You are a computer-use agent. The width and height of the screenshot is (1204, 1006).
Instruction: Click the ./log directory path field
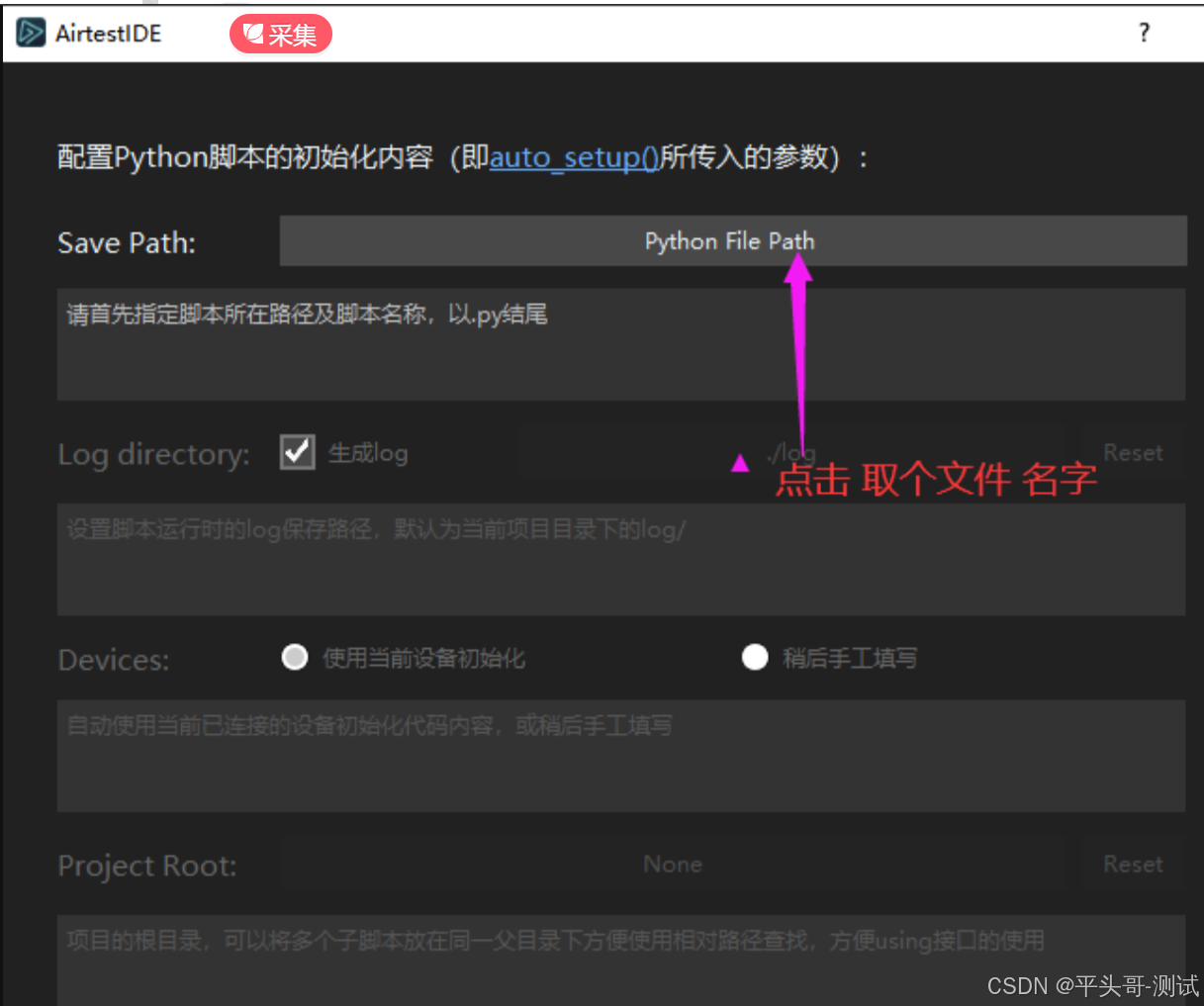coord(790,453)
